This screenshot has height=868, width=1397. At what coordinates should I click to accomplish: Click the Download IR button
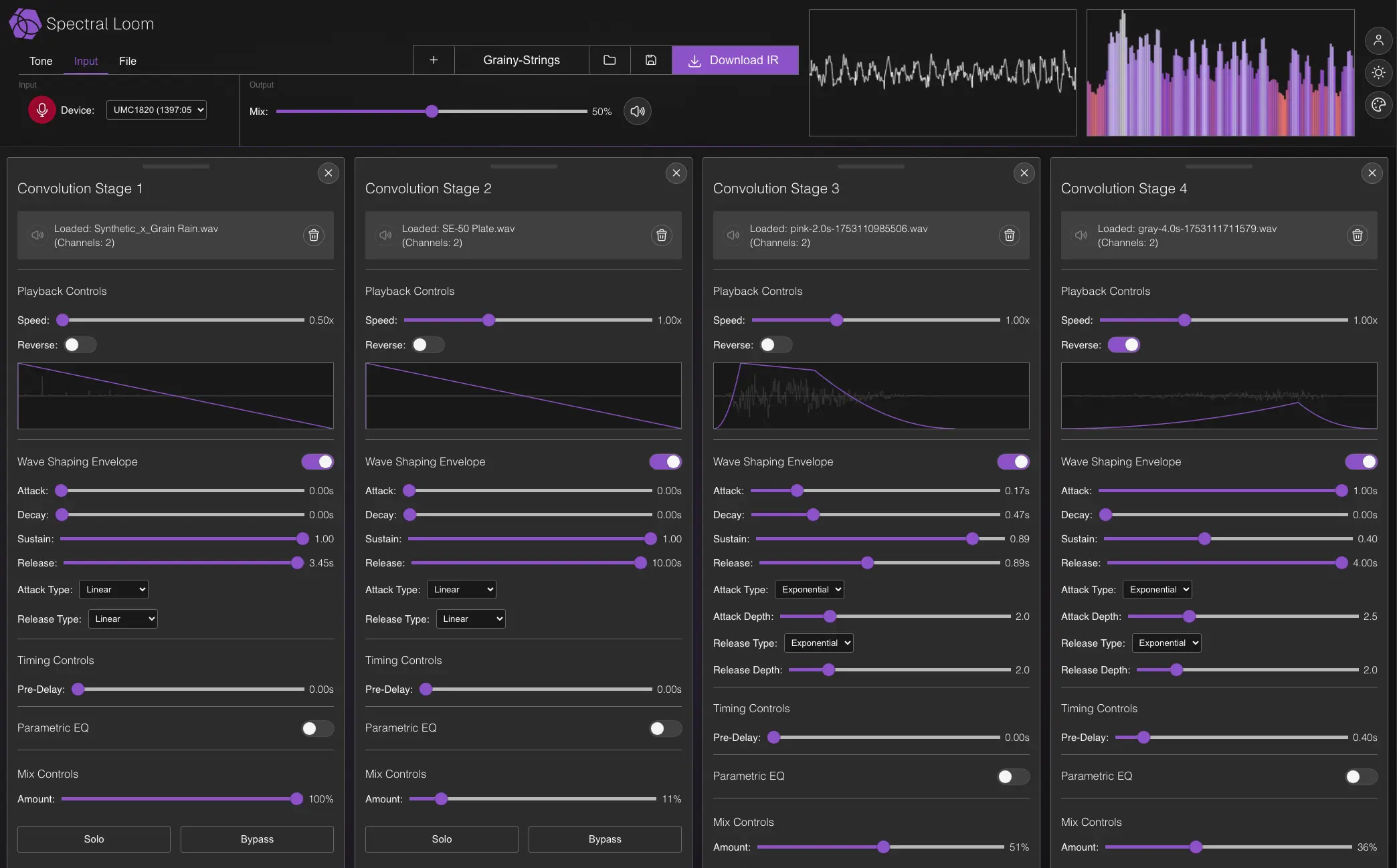point(735,60)
